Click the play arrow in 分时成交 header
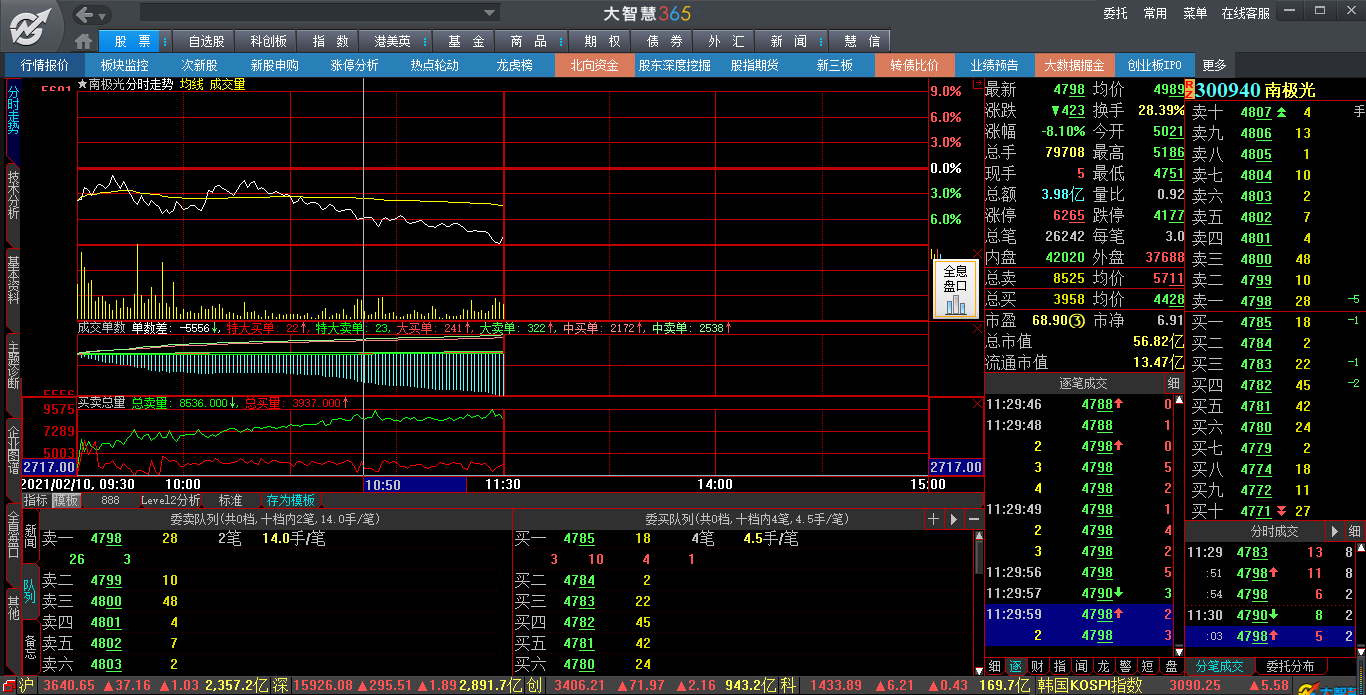Screen dimensions: 1366x695 coord(1334,532)
